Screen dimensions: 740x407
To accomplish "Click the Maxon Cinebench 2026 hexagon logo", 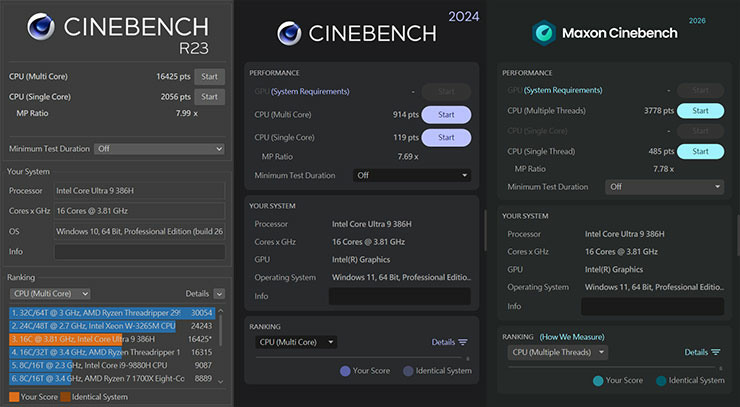I will [x=544, y=33].
